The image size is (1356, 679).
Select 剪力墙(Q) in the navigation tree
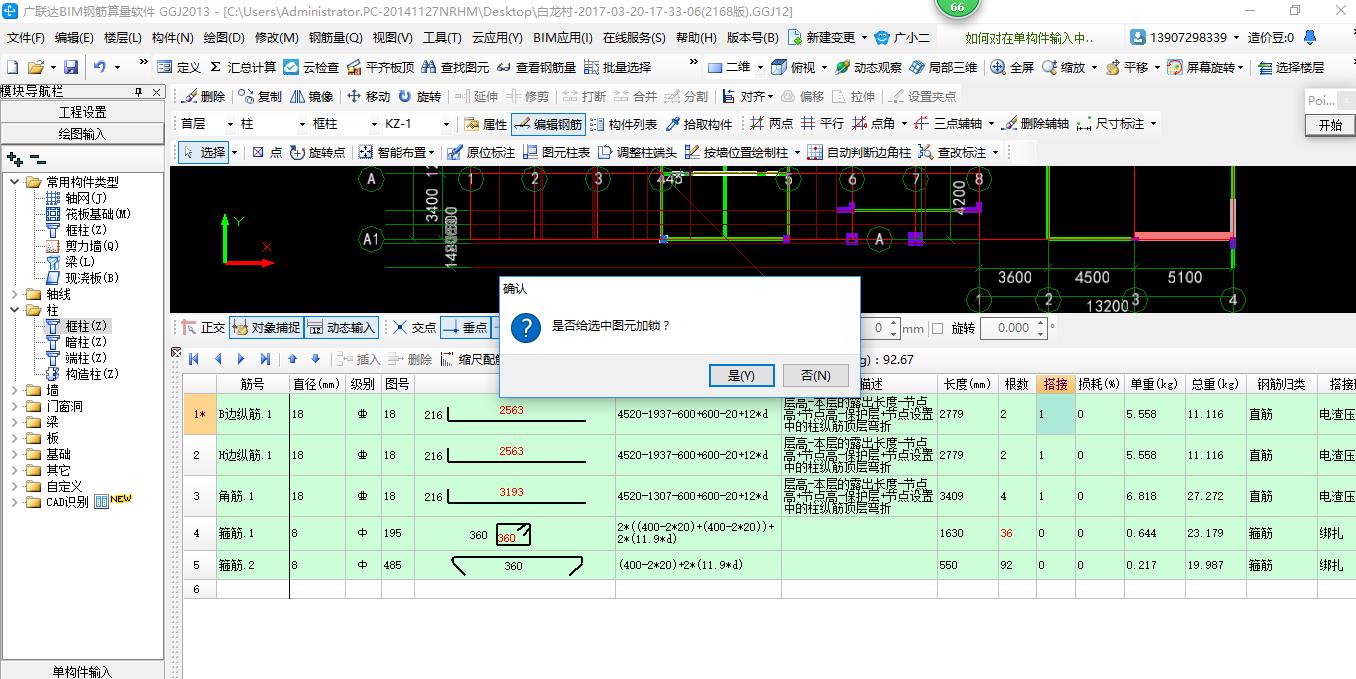click(92, 246)
